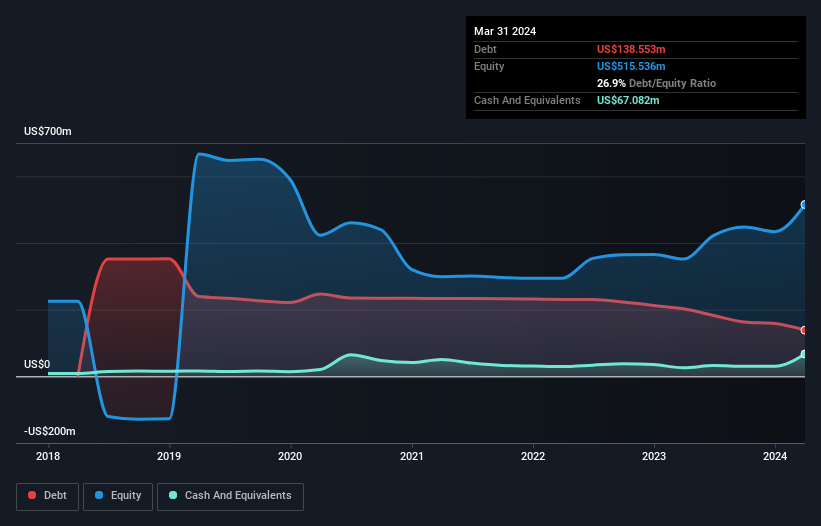Click the red Debt endpoint marker
Viewport: 821px width, 526px height.
coord(804,330)
